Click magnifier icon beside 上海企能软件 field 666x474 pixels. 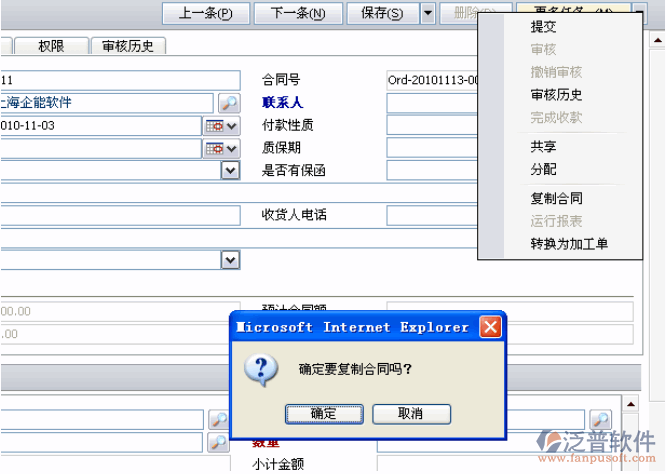click(229, 103)
